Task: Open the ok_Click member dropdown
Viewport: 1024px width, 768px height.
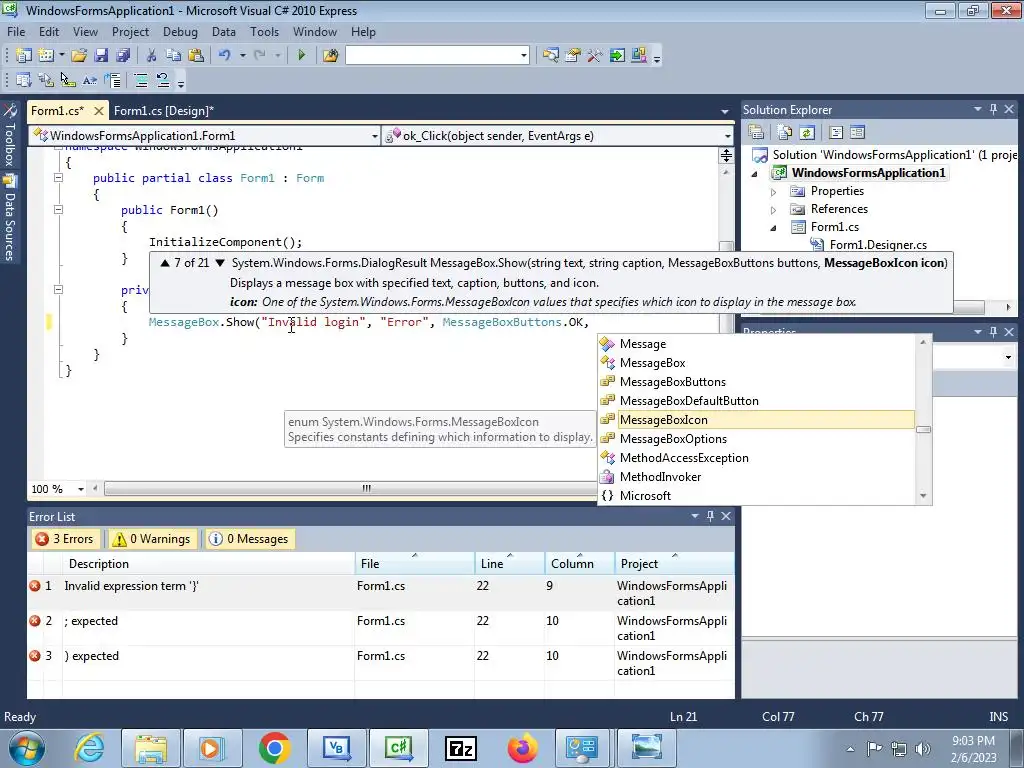Action: pos(728,136)
